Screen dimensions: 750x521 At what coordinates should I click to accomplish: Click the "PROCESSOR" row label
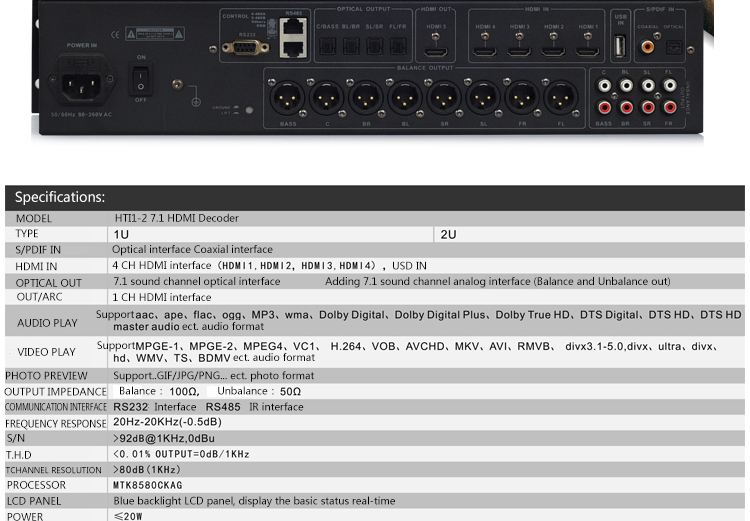tap(36, 485)
